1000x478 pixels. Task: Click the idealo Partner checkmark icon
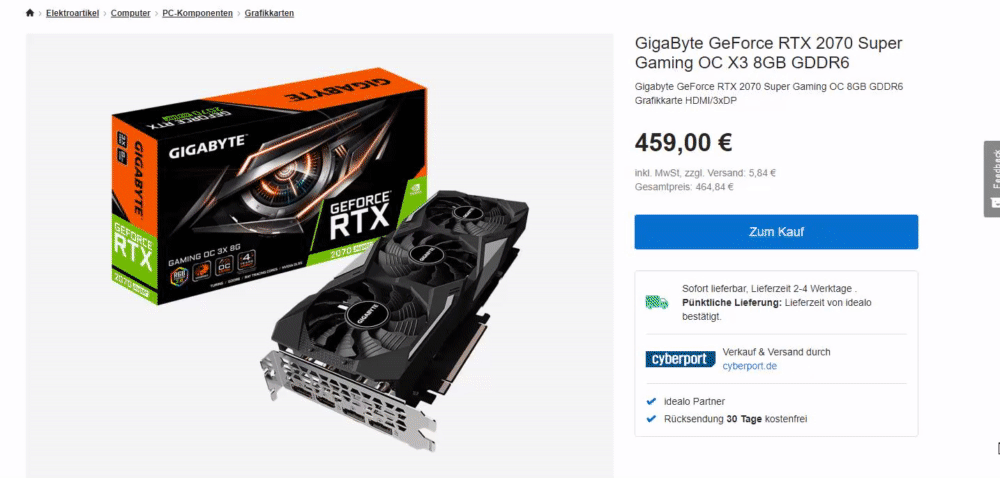[x=651, y=402]
